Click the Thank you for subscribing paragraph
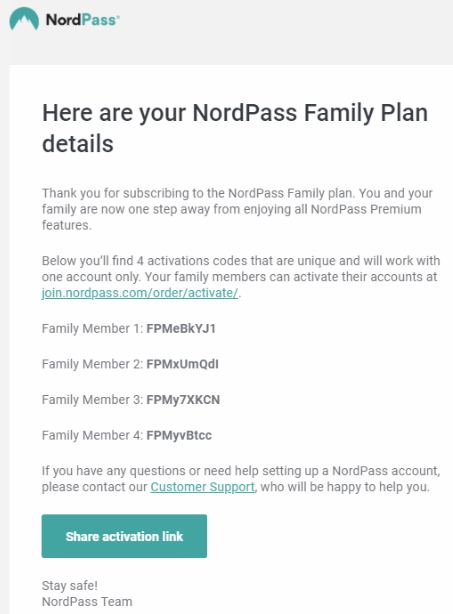Viewport: 453px width, 614px height. (x=237, y=209)
